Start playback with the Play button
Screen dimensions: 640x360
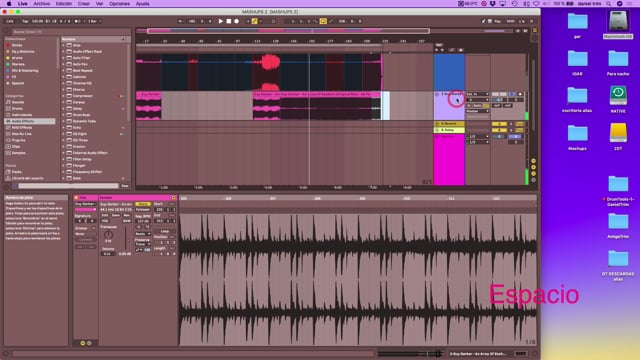click(221, 21)
